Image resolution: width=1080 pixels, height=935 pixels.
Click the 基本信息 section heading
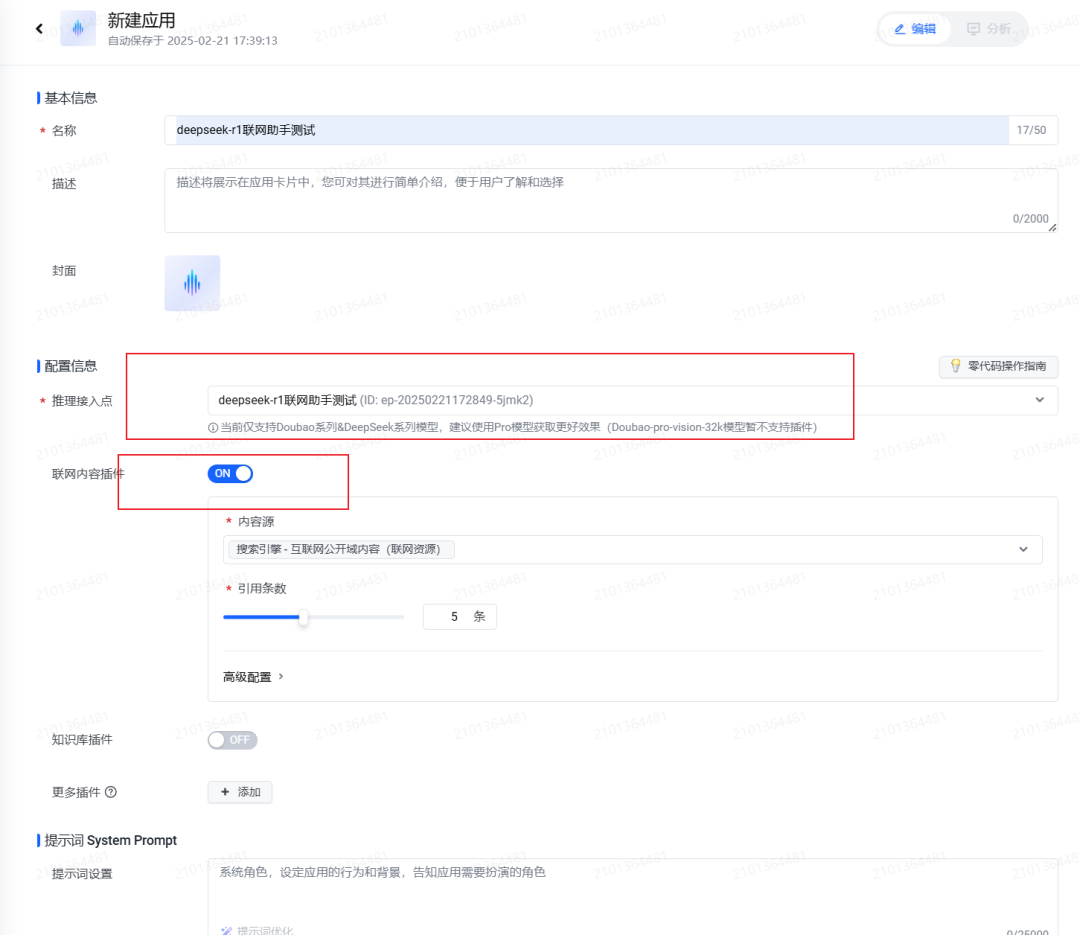pyautogui.click(x=70, y=98)
